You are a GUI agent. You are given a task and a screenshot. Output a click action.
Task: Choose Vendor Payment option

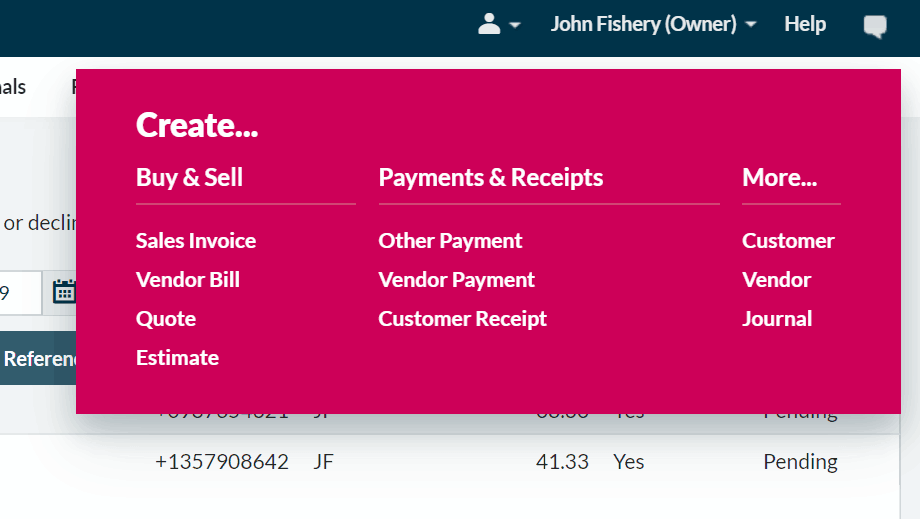click(x=456, y=280)
